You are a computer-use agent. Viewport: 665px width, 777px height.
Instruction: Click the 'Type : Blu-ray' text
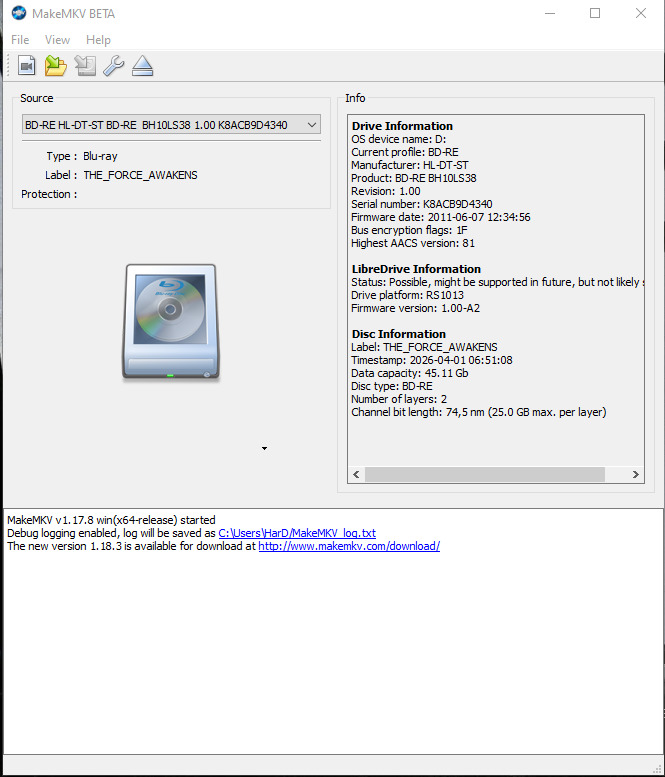(x=82, y=156)
